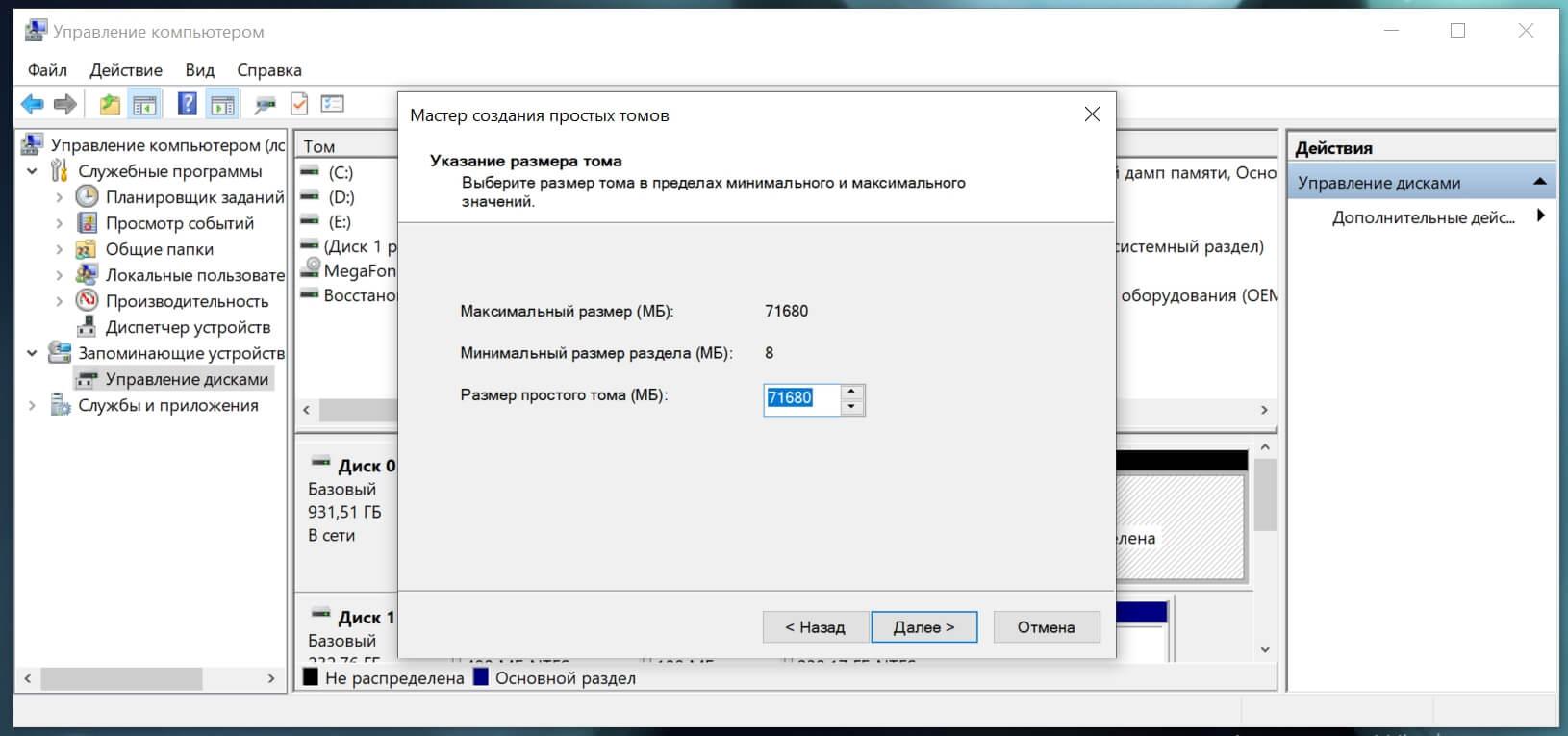
Task: Open the Вид menu
Action: click(x=200, y=70)
